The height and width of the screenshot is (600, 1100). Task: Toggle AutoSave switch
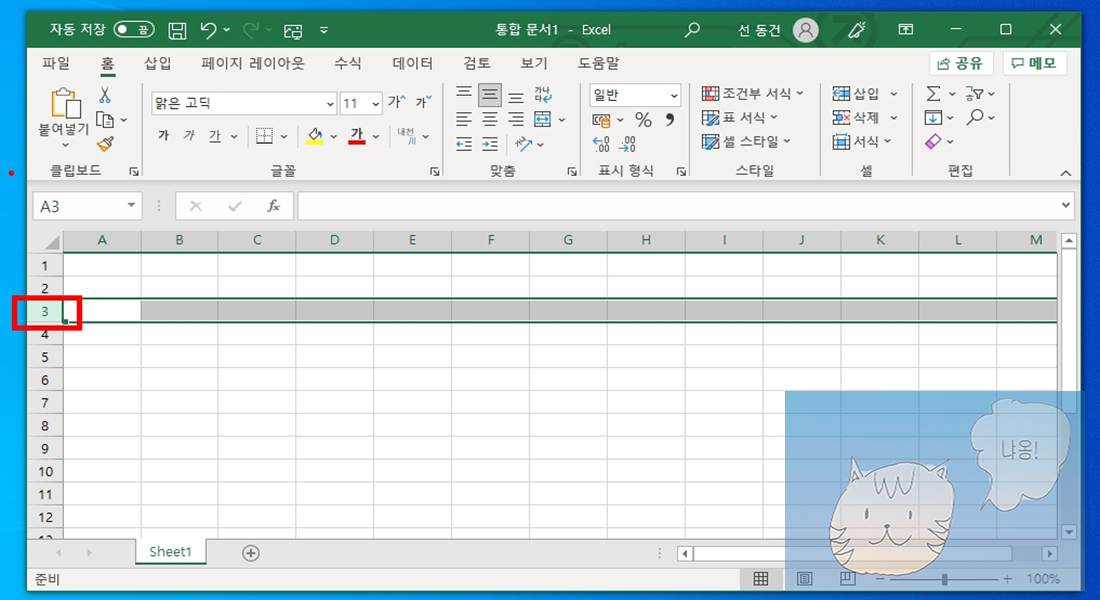point(133,29)
